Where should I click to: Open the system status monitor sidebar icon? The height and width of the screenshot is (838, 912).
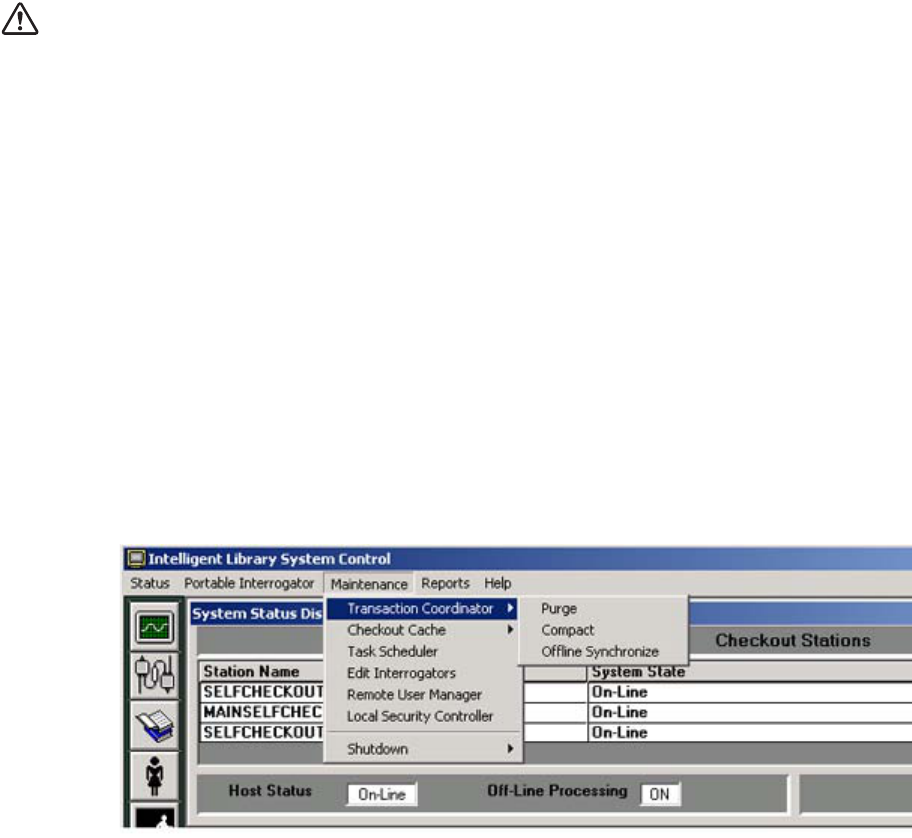(x=154, y=627)
